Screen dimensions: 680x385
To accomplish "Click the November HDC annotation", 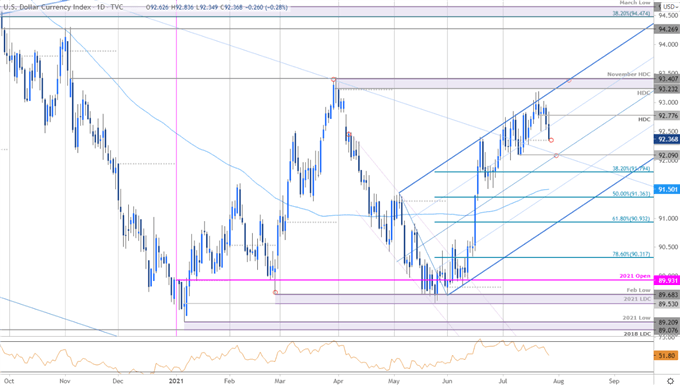I will pyautogui.click(x=629, y=75).
